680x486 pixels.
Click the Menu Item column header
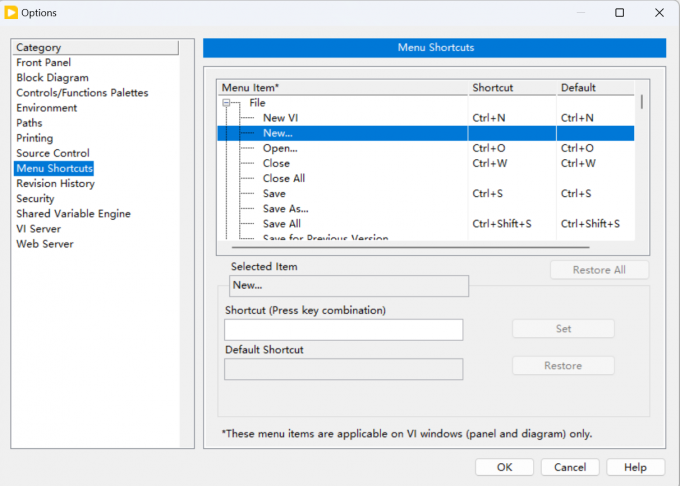(x=343, y=88)
